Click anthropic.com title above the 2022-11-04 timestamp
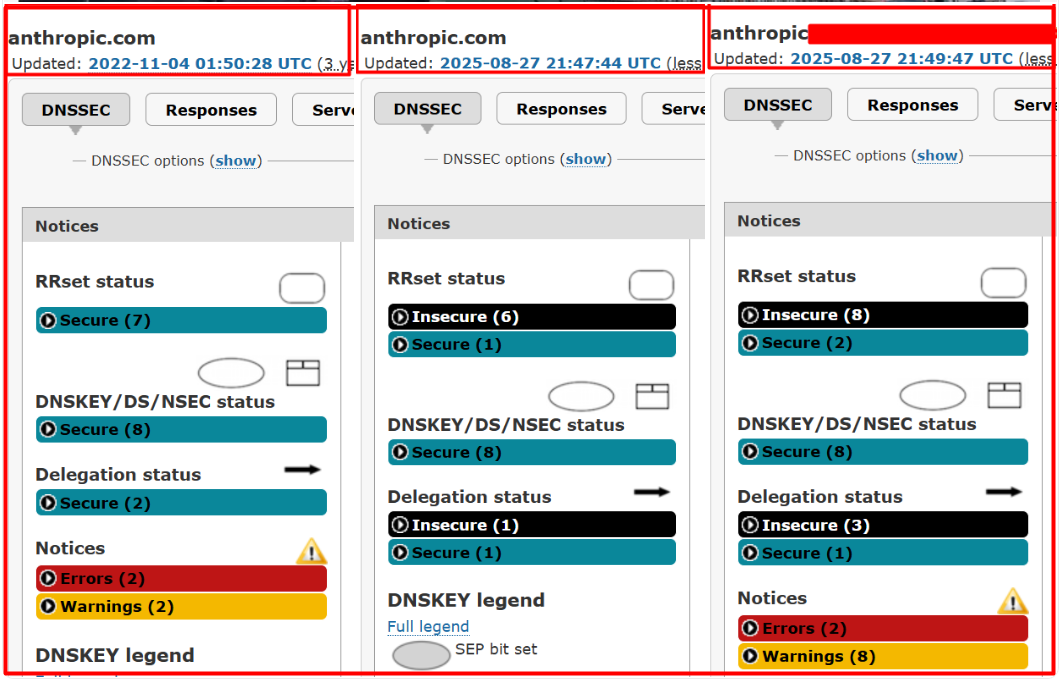The image size is (1059, 679). [x=82, y=38]
